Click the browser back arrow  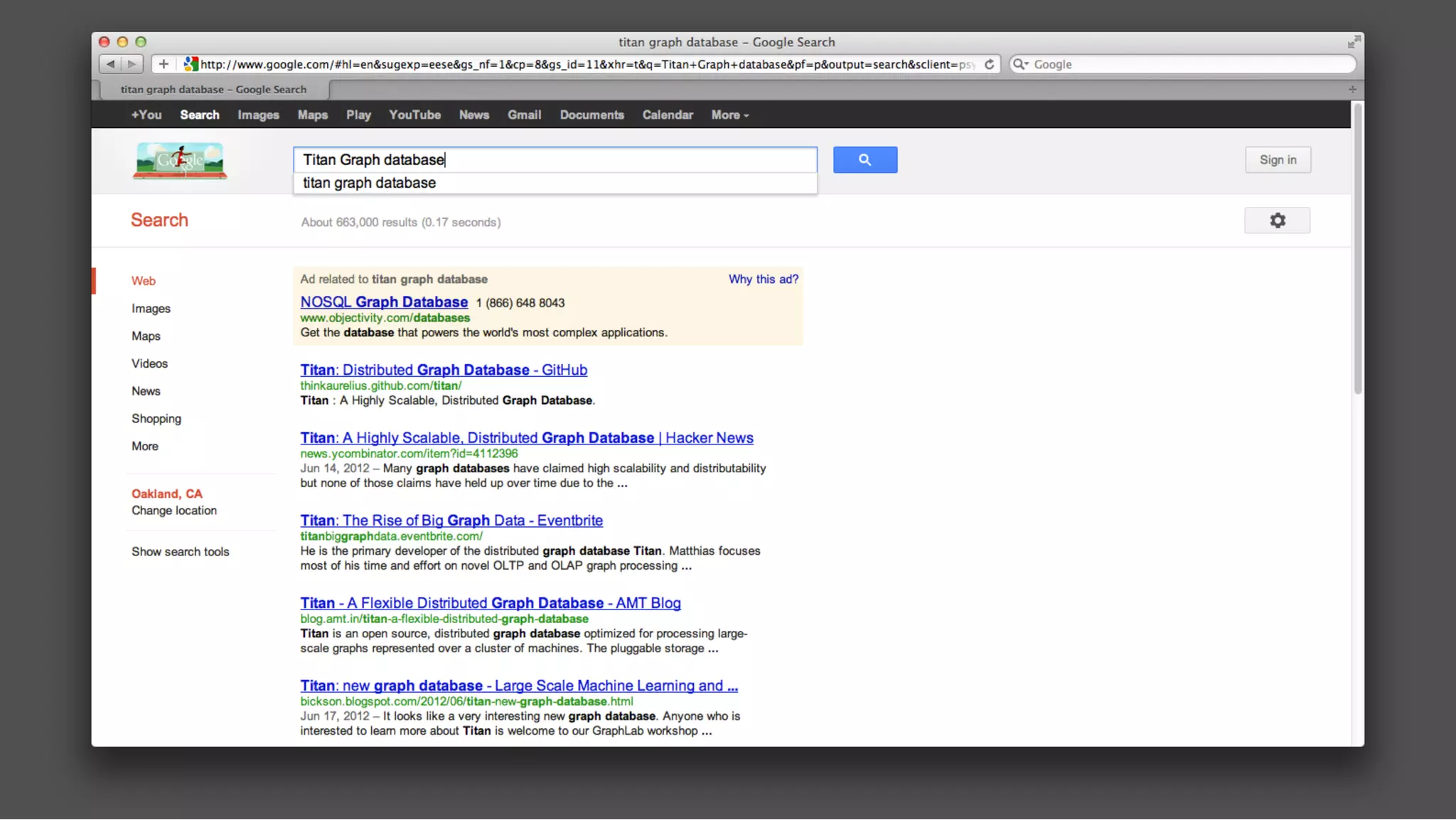point(110,64)
